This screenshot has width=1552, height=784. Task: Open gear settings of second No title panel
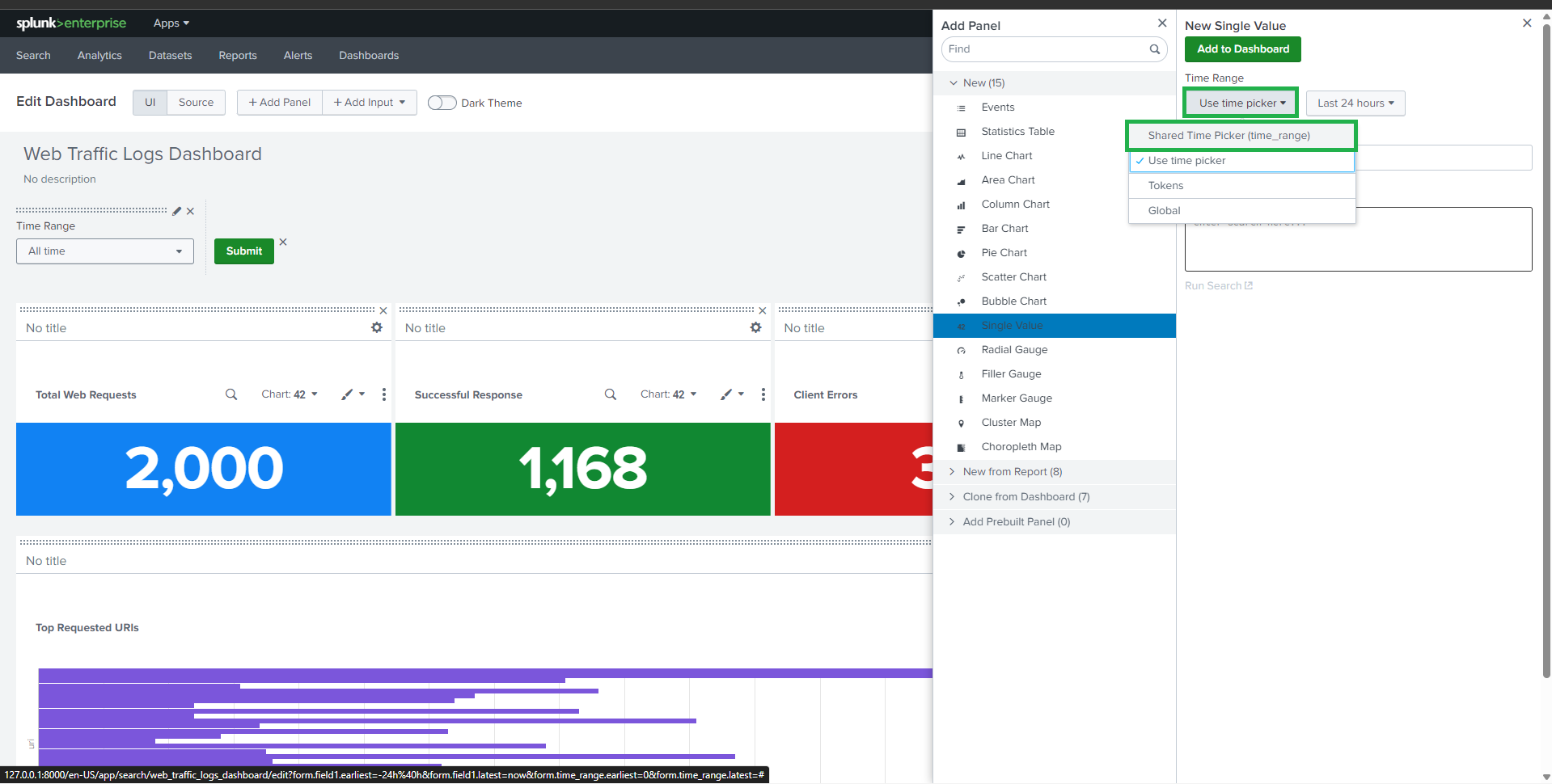(756, 327)
